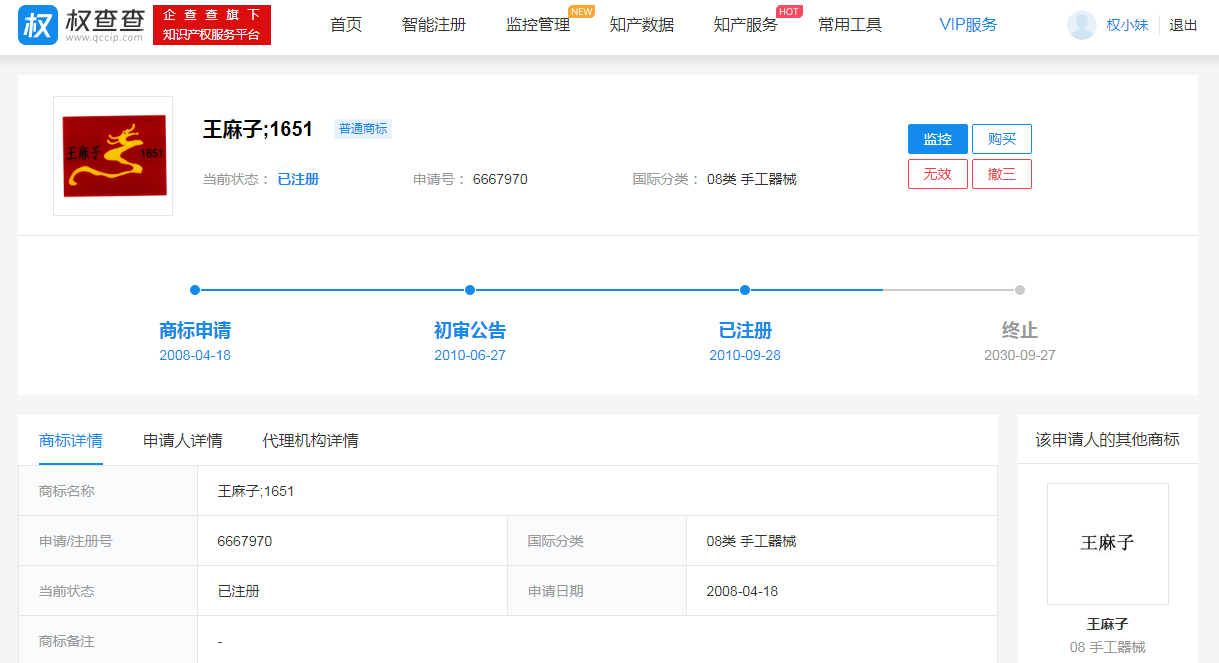
Task: Click the 企查查旗下 red banner
Action: 212,25
